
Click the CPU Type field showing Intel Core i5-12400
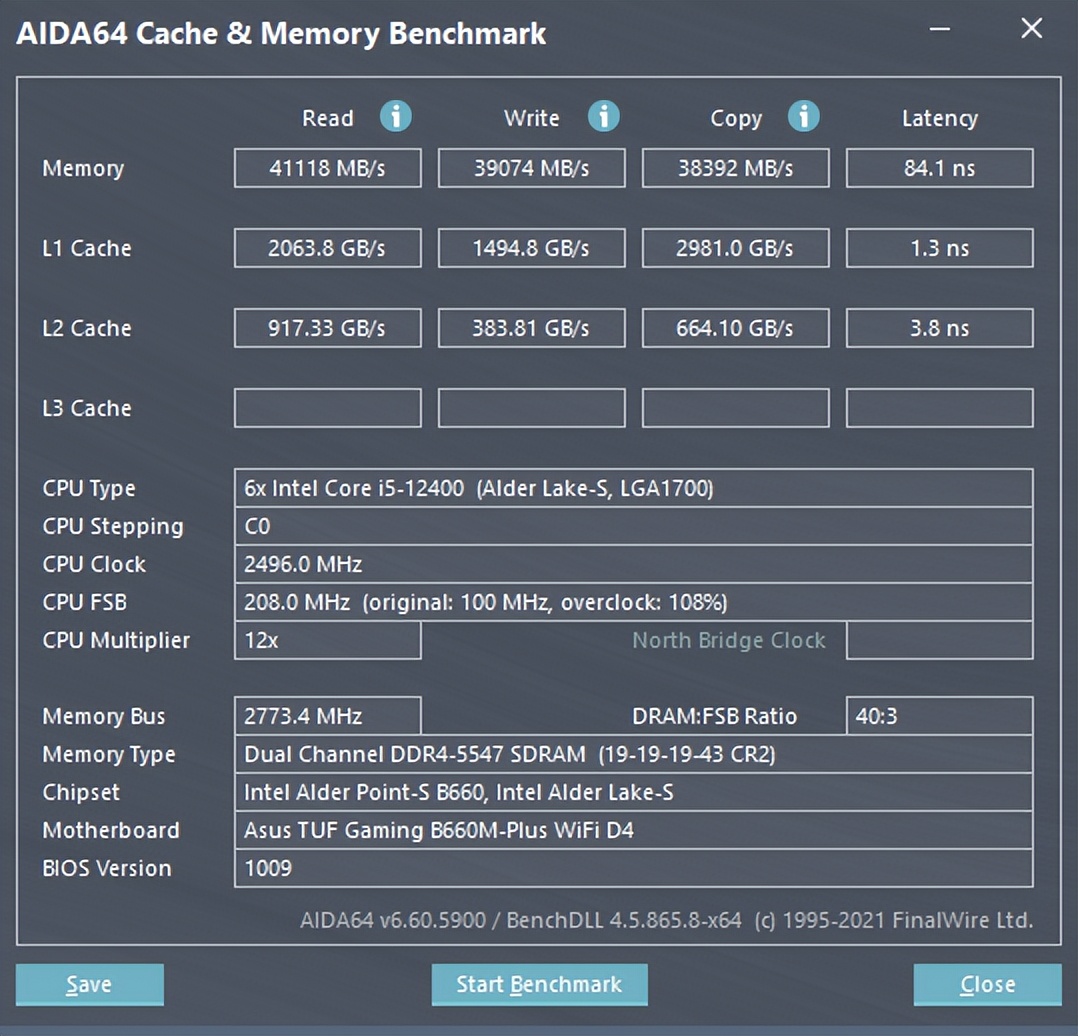pos(634,488)
